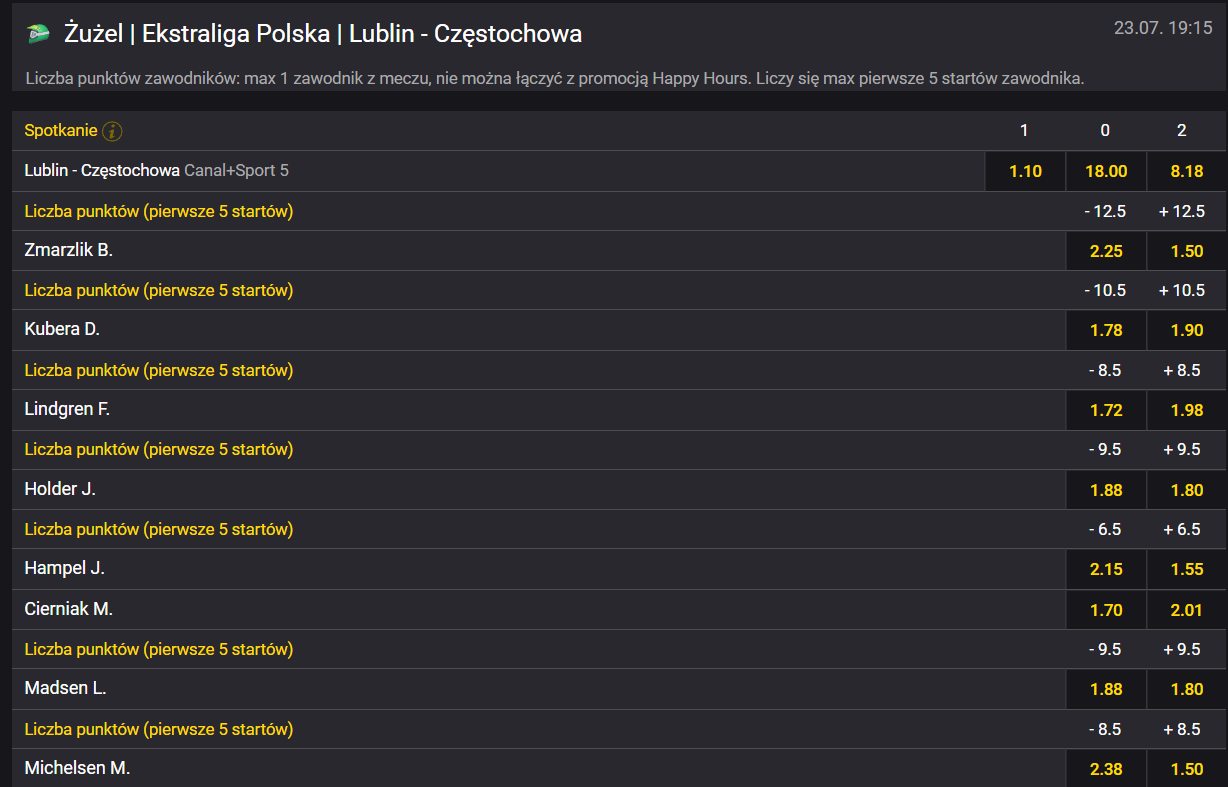The height and width of the screenshot is (787, 1228).
Task: Click the speedway helmet icon in header
Action: (x=38, y=34)
